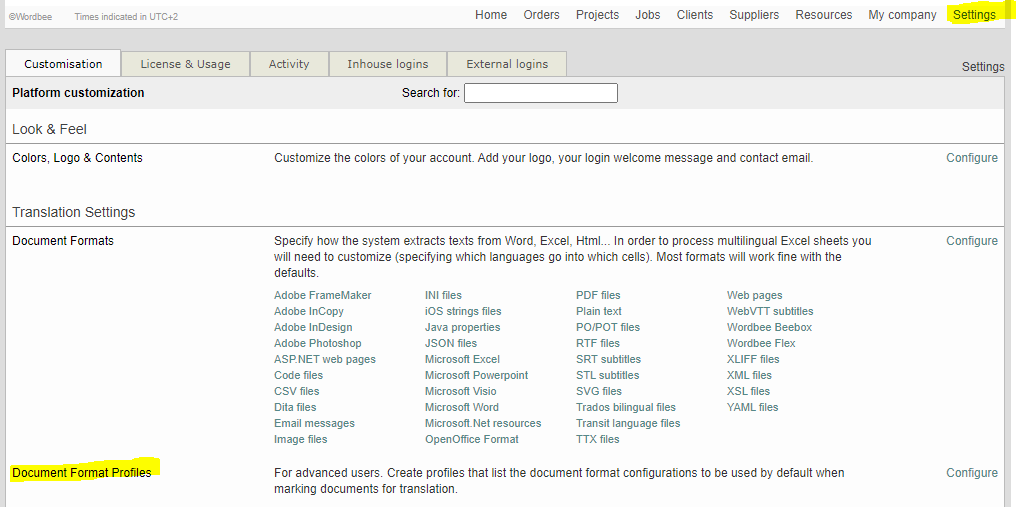Switch to the License & Usage tab
Viewport: 1016px width, 507px height.
click(x=185, y=64)
